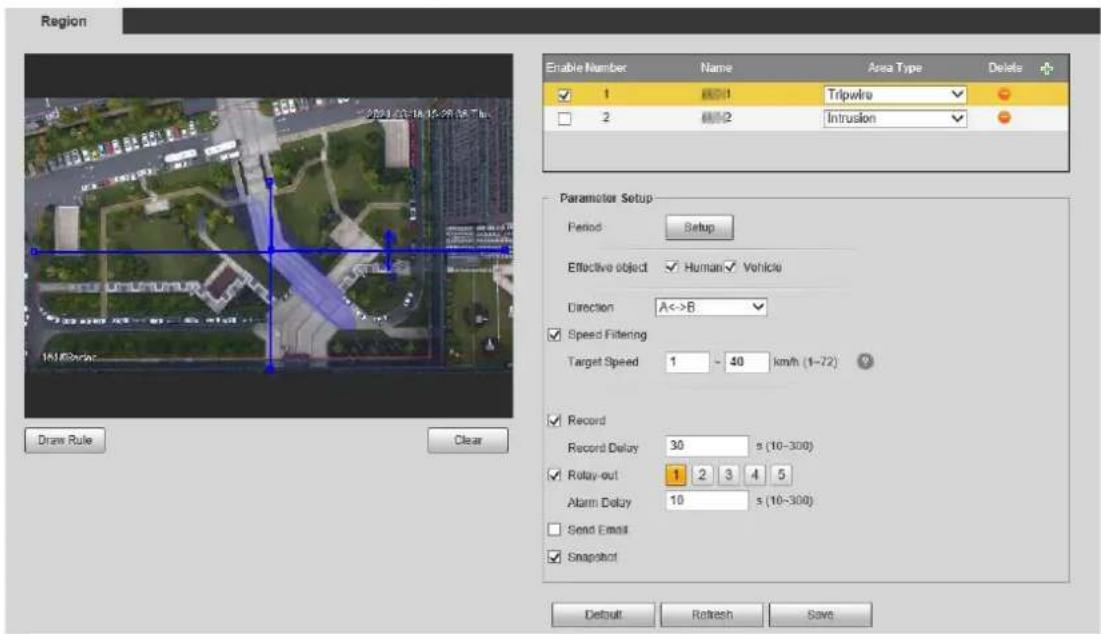Screen dimensions: 1101x634
Task: Click the Period Setup button
Action: [699, 227]
